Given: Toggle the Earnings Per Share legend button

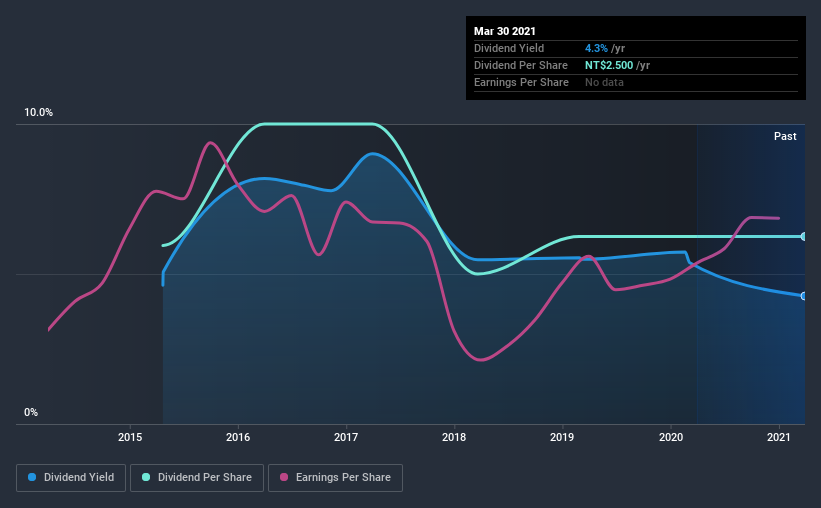Looking at the screenshot, I should point(335,478).
